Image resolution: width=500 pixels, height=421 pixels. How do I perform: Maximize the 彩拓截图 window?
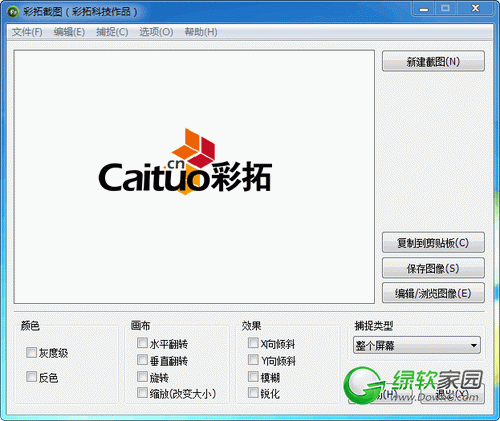pyautogui.click(x=446, y=9)
